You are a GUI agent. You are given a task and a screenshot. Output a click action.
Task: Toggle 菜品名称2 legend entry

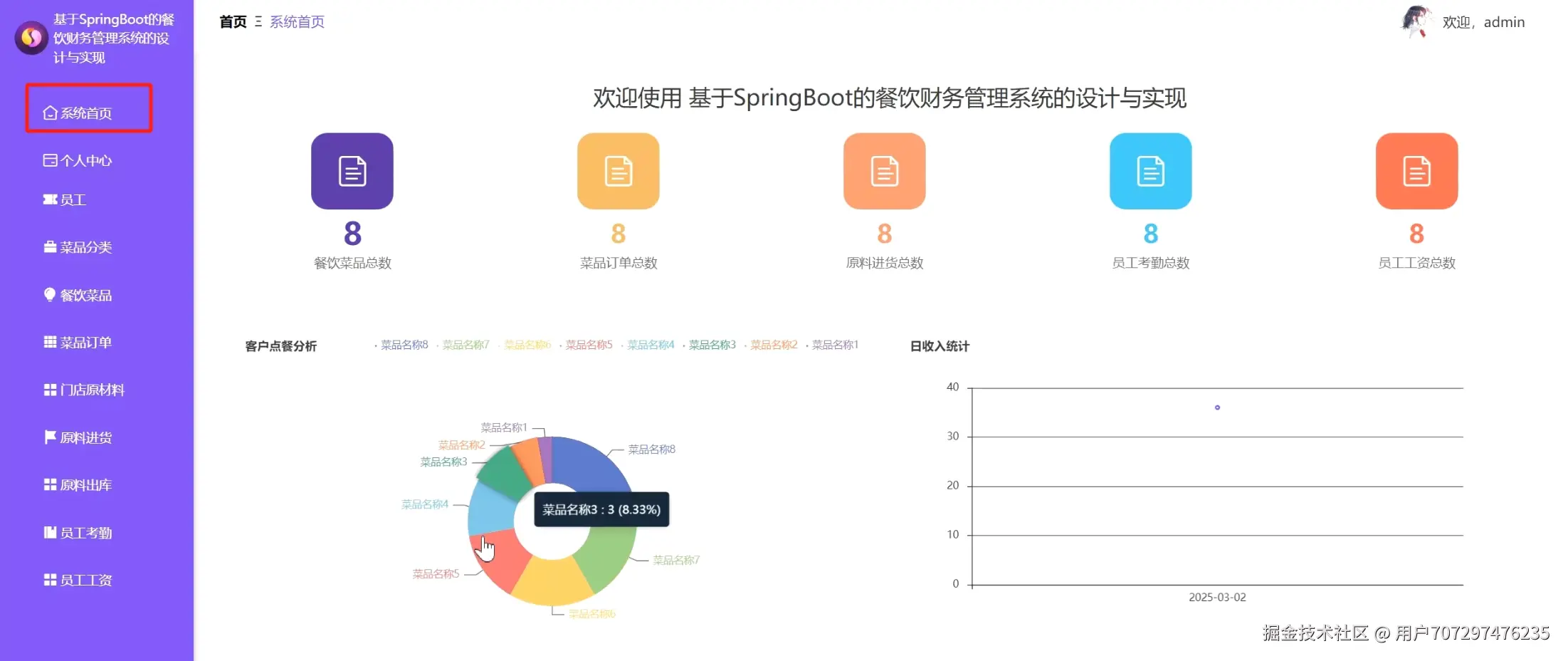772,345
